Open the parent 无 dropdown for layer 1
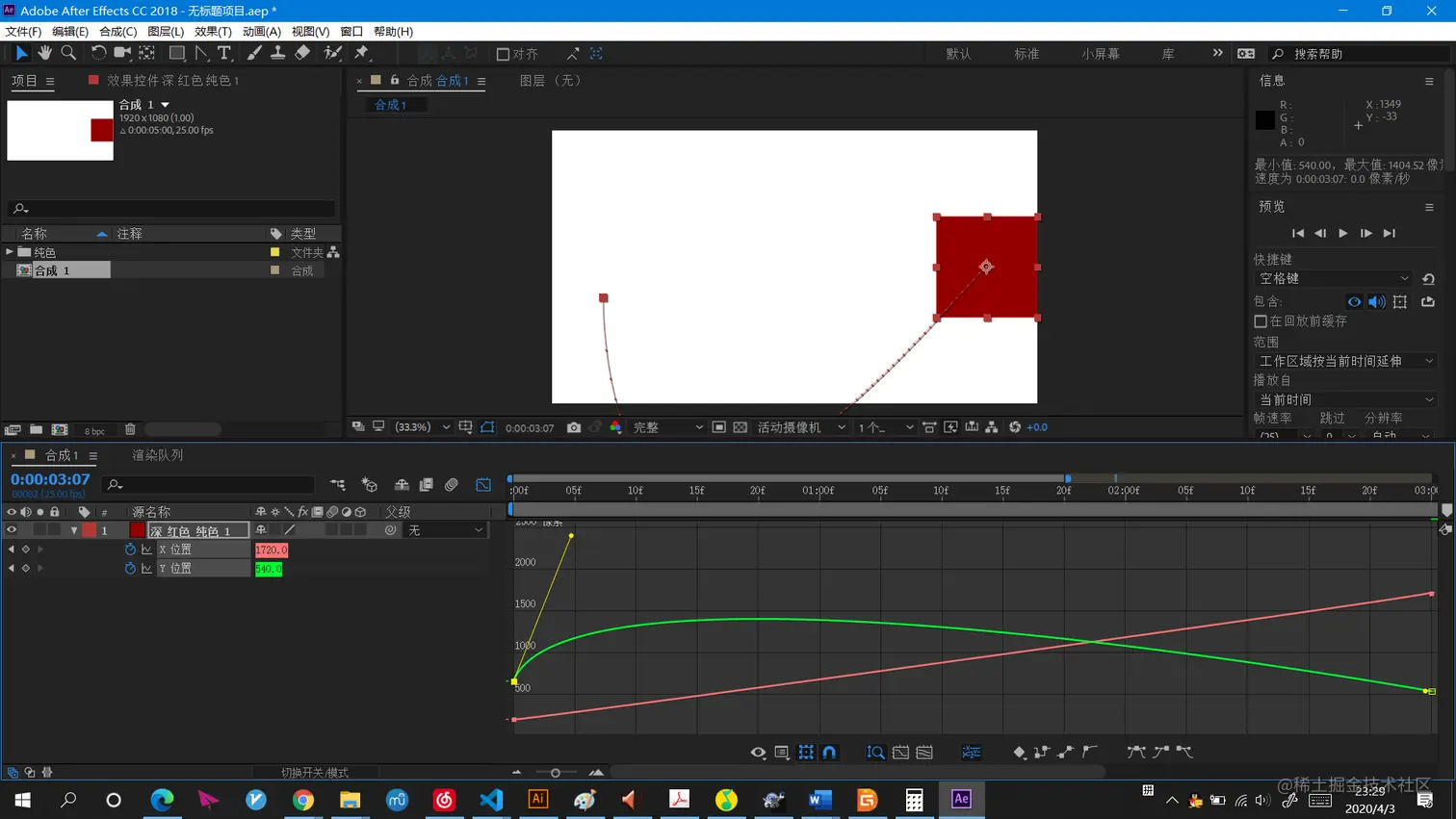The image size is (1456, 819). [x=445, y=530]
